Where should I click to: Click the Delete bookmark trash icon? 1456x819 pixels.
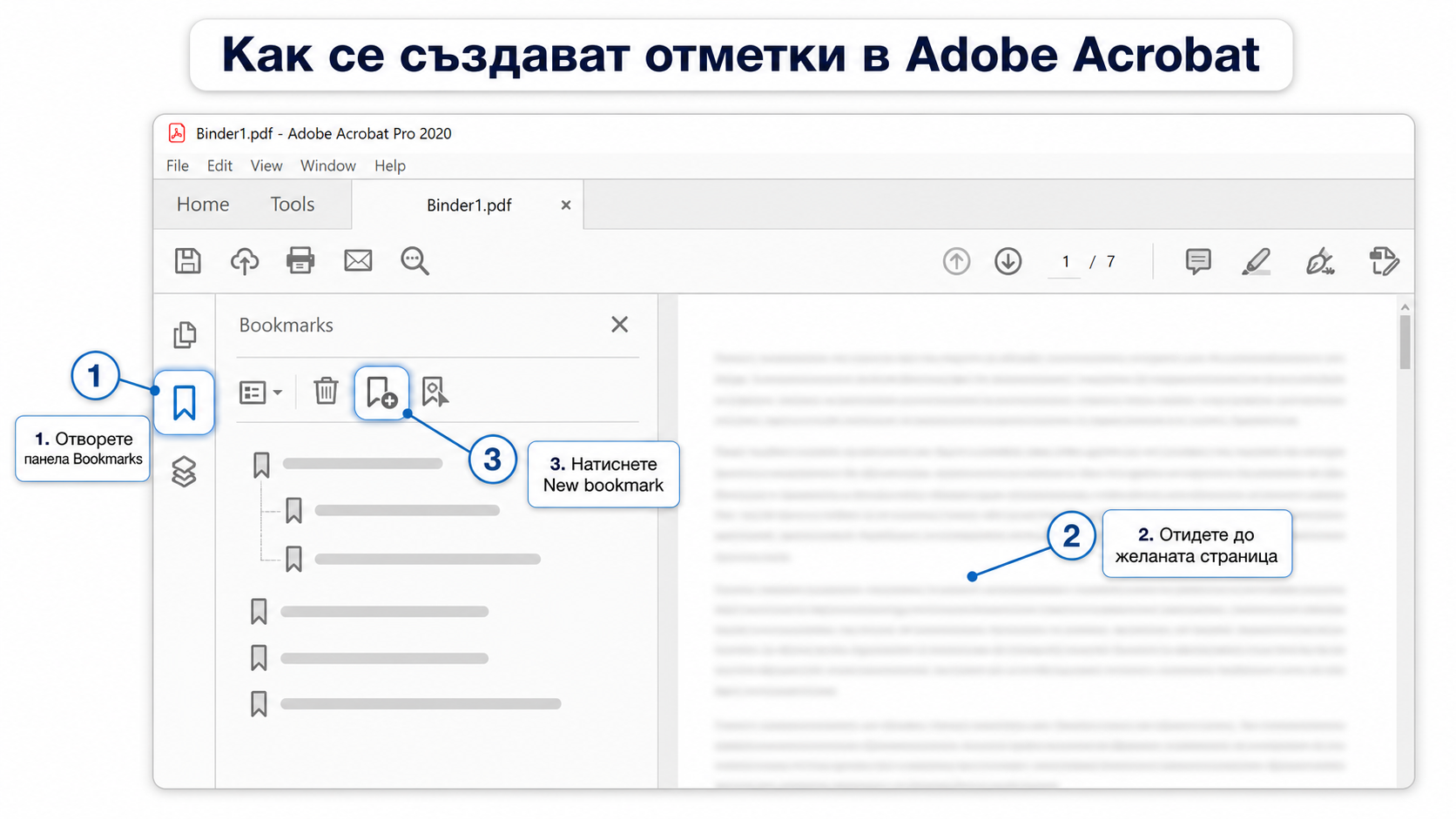coord(326,391)
